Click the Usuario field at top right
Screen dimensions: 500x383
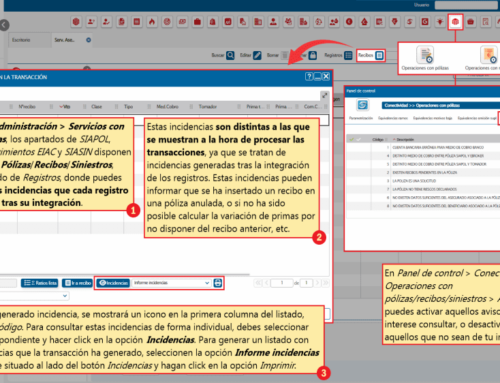pyautogui.click(x=466, y=5)
